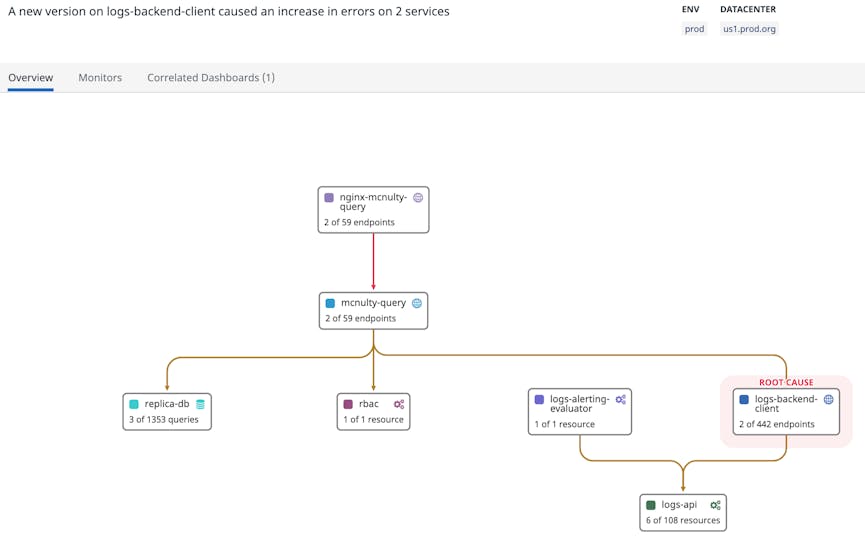Click globe icon on nginx-mcnulty-query node

click(418, 198)
